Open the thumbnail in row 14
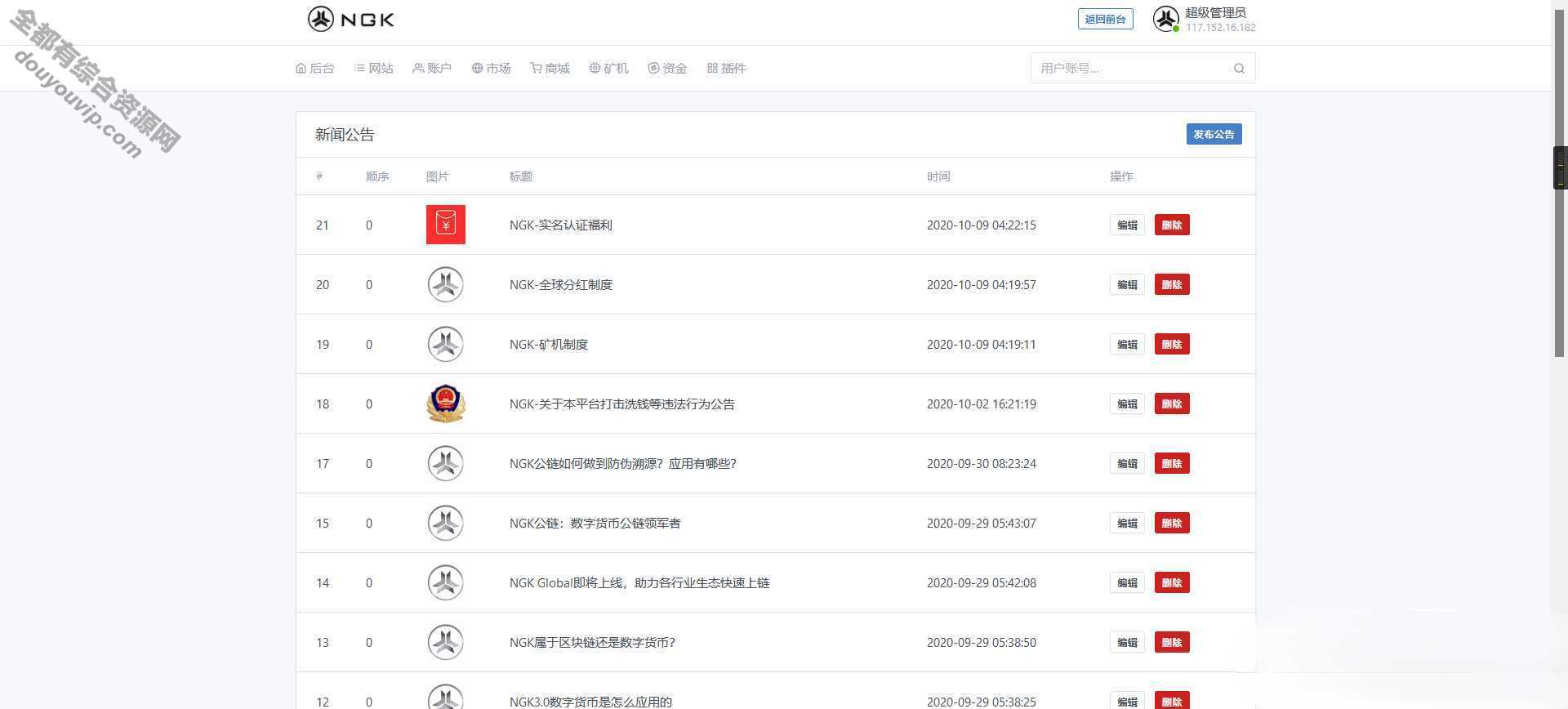This screenshot has width=1568, height=709. 446,582
